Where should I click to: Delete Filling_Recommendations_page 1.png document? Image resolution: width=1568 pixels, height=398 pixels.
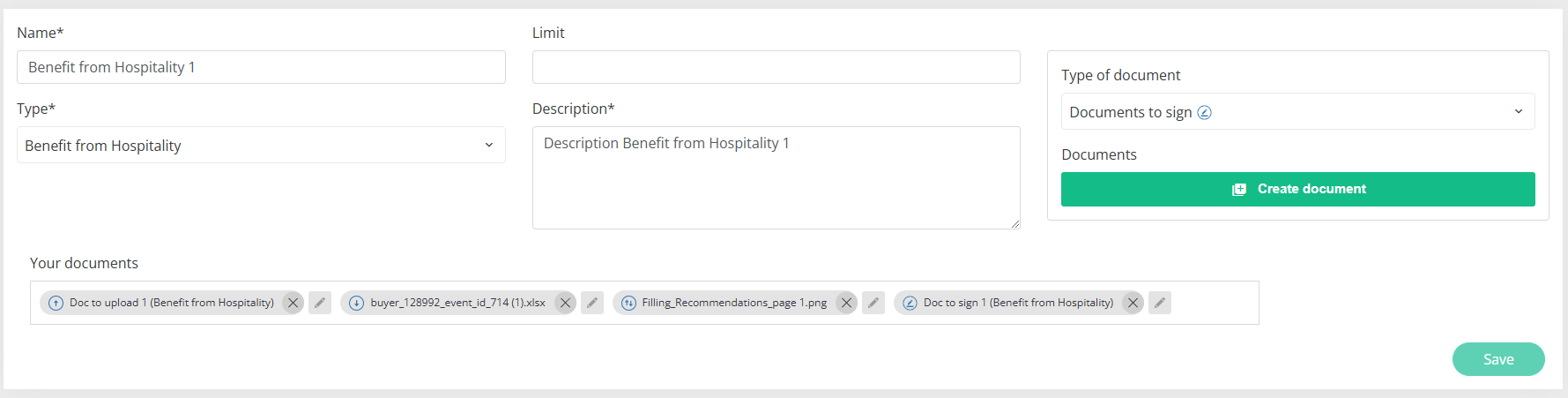pyautogui.click(x=846, y=303)
